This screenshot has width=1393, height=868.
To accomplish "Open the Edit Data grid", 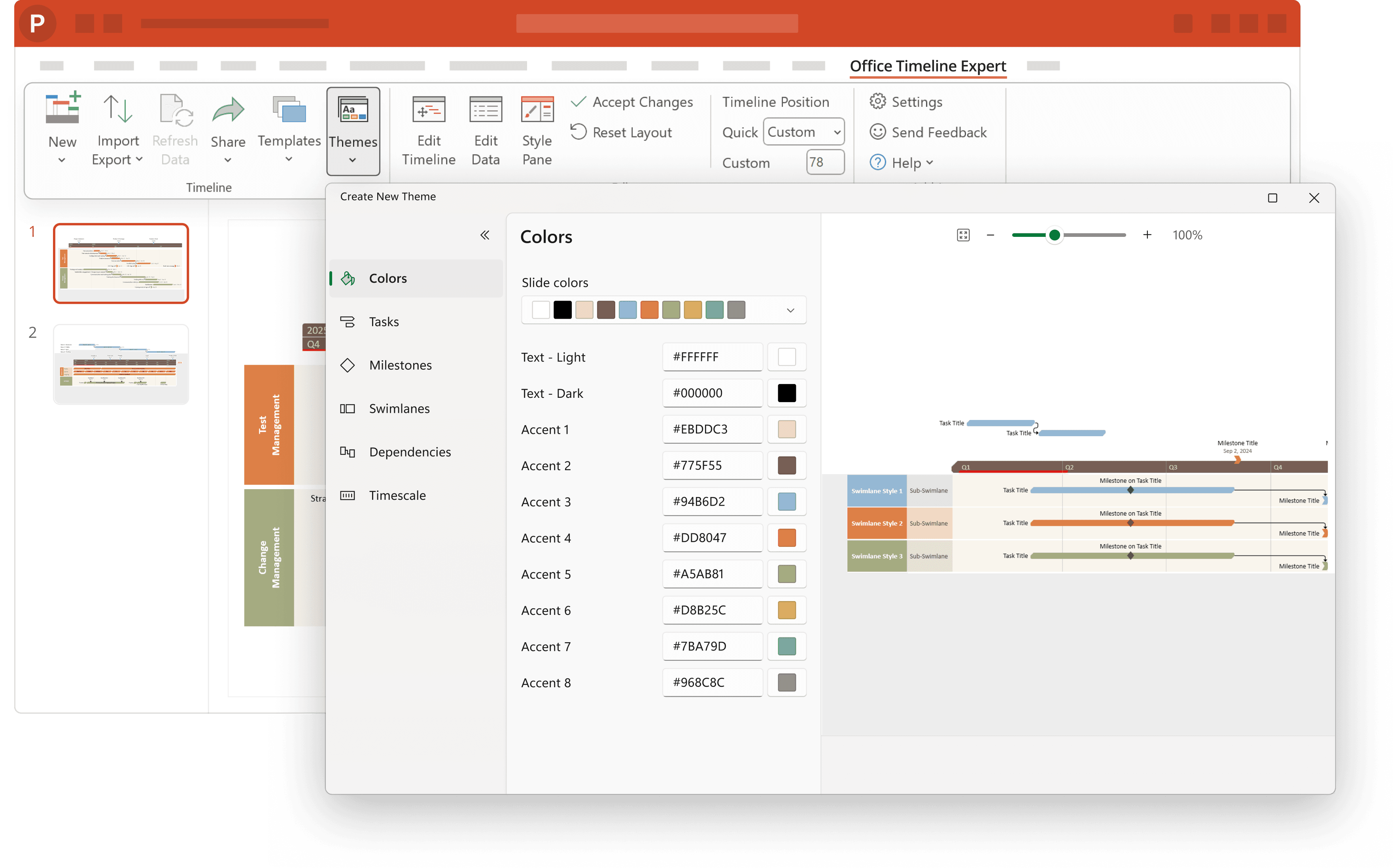I will (x=486, y=110).
